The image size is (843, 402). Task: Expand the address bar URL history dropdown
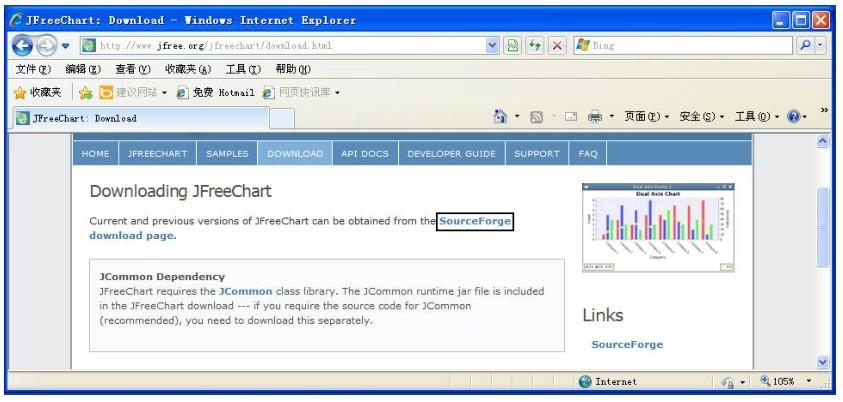492,46
